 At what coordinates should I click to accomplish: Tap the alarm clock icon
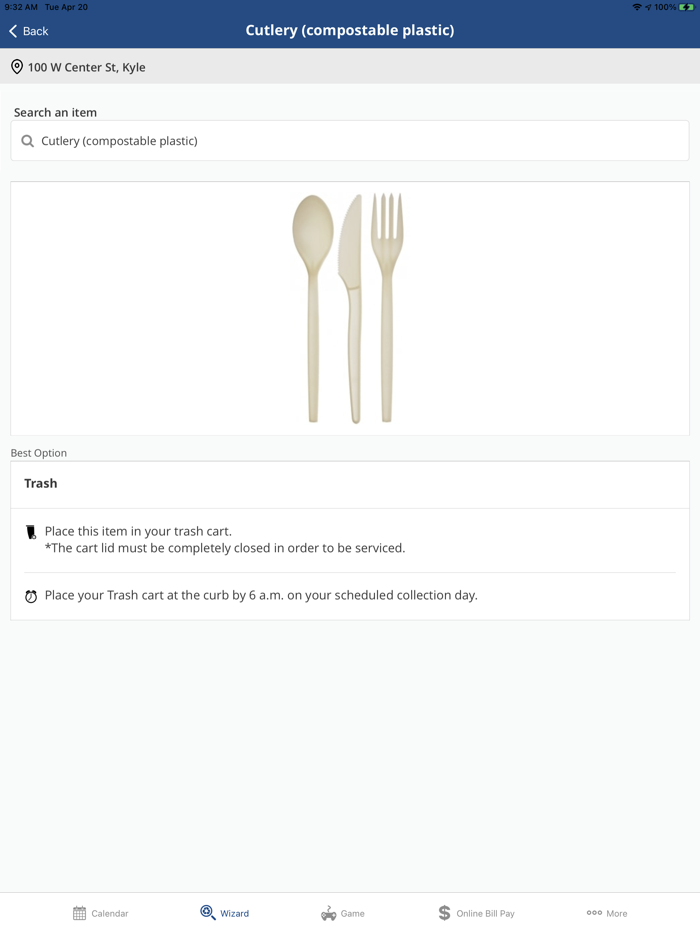point(31,596)
